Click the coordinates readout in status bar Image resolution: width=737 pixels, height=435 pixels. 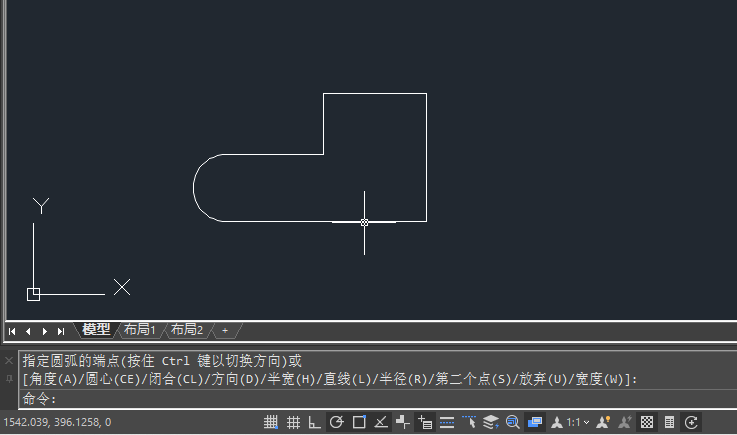click(57, 422)
